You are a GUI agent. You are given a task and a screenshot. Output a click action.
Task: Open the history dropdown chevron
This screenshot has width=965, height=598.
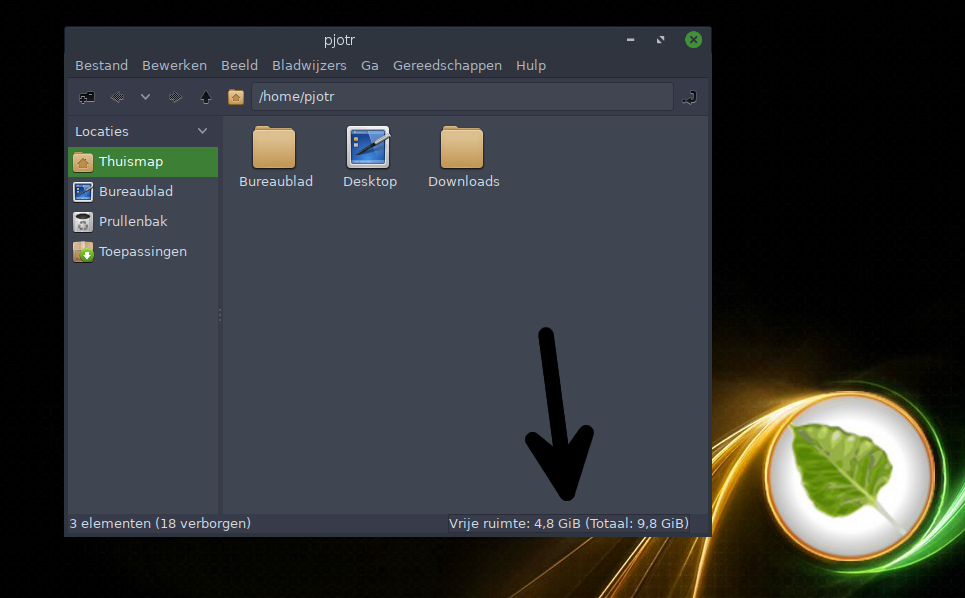coord(145,97)
